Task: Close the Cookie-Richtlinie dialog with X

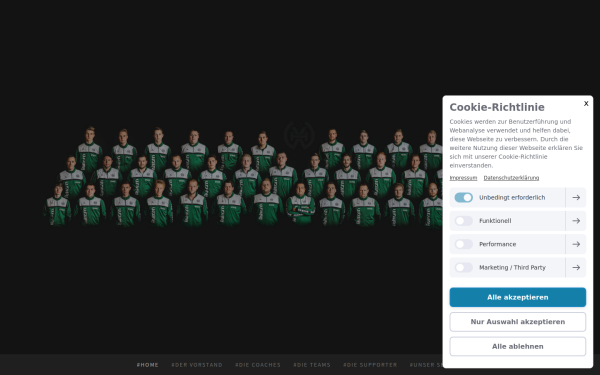Action: click(586, 103)
